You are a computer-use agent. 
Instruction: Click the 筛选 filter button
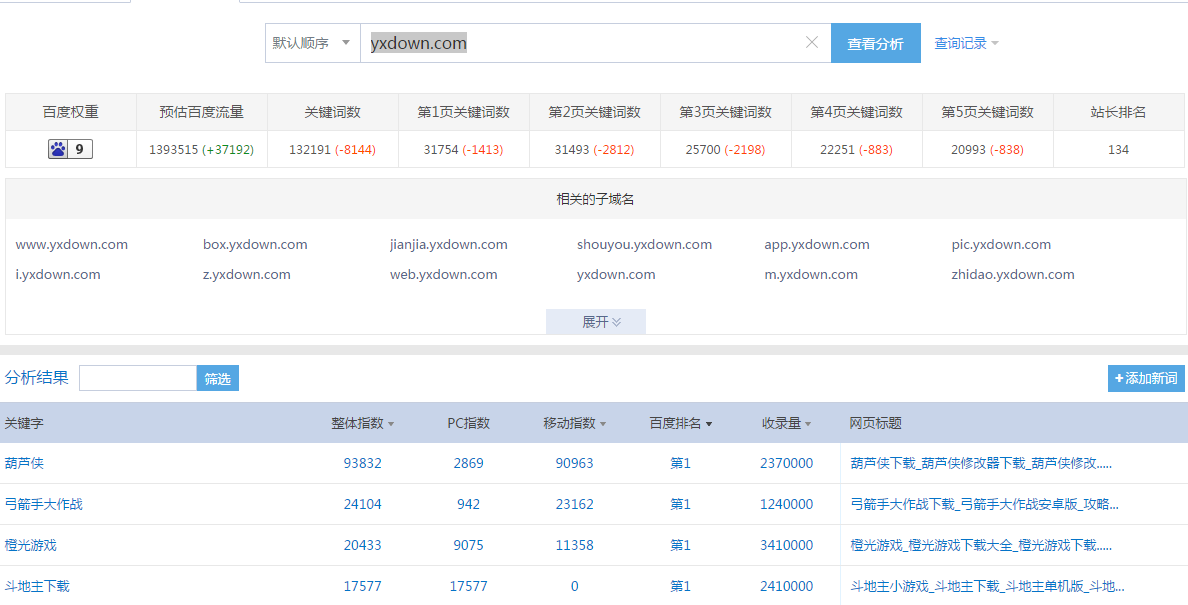tap(217, 379)
